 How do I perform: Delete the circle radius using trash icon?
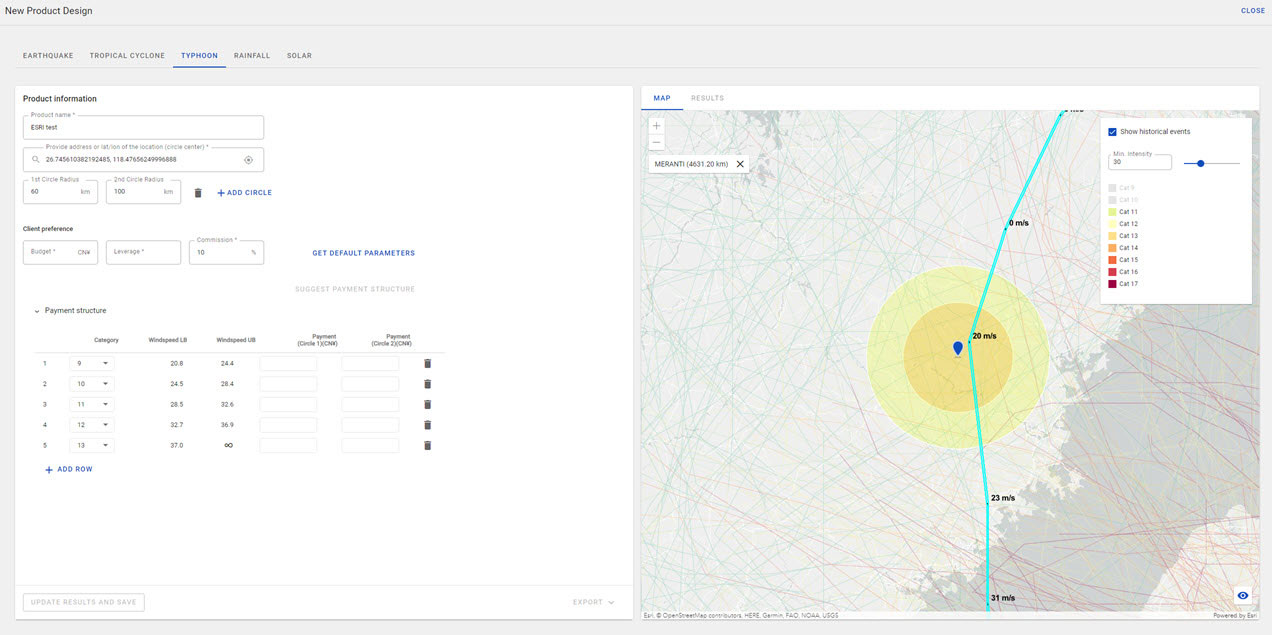click(198, 192)
